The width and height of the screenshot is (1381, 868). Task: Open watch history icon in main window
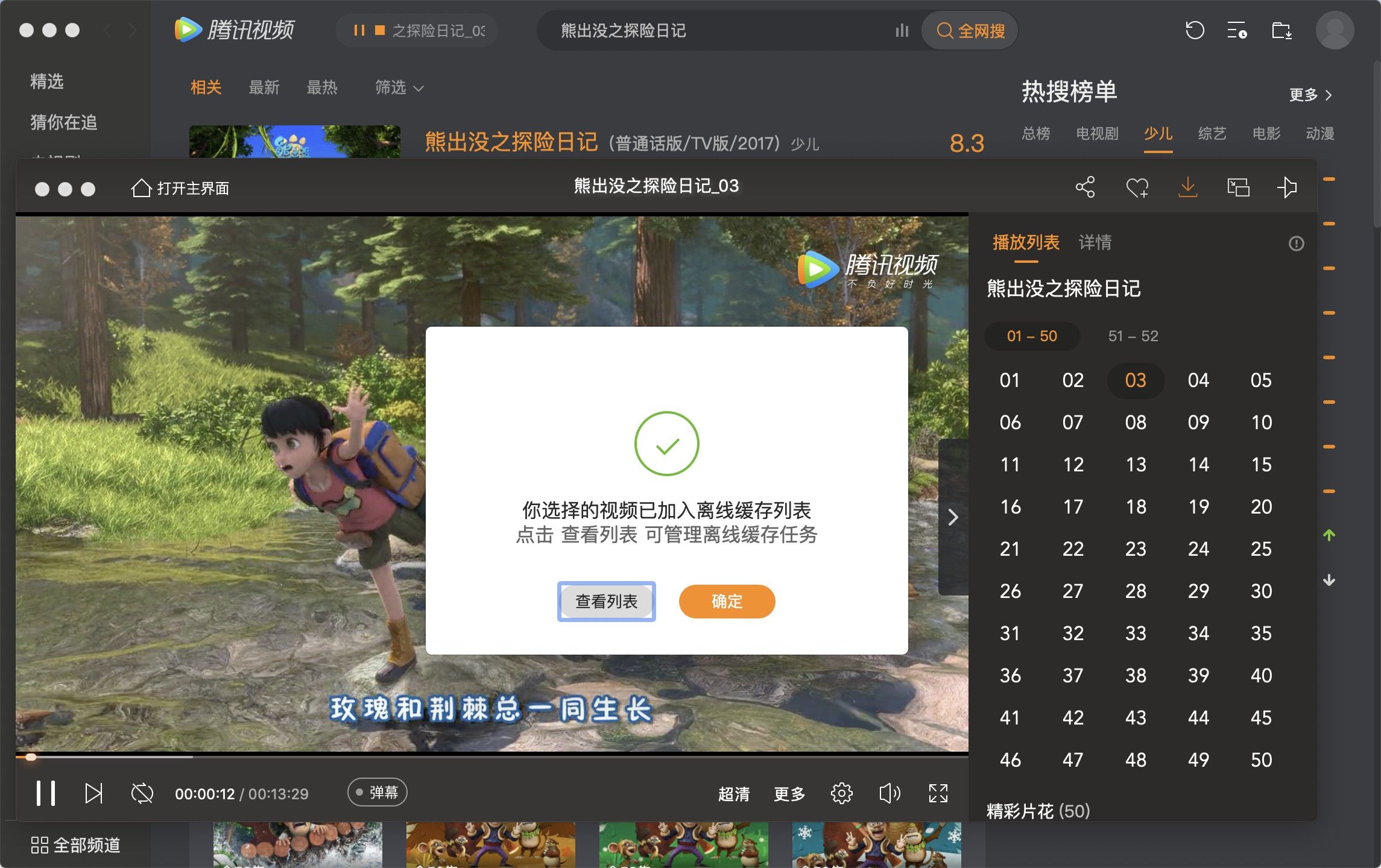pos(1194,30)
